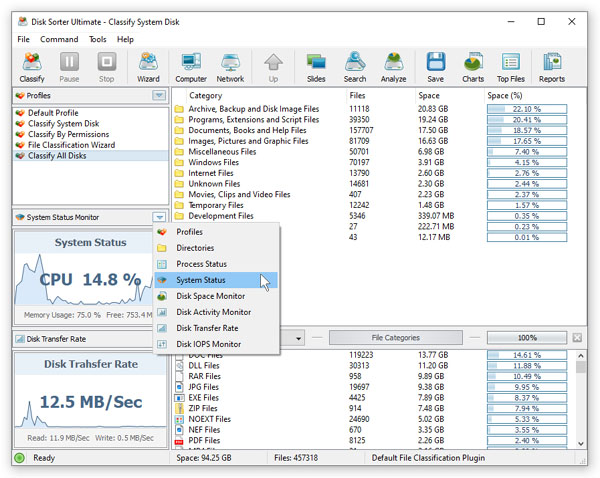Select System Status popup entry

click(216, 280)
